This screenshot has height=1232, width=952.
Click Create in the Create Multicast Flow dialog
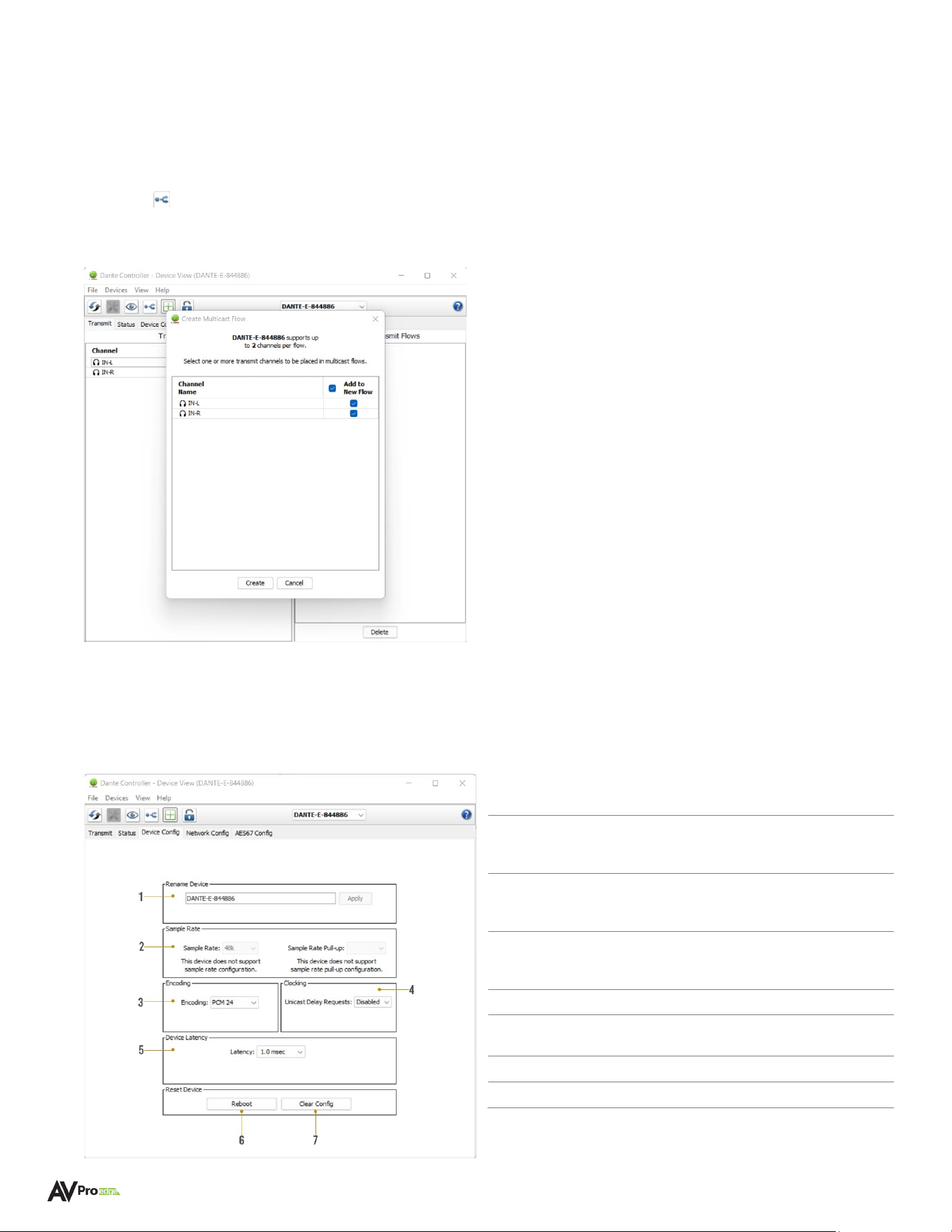pos(255,583)
